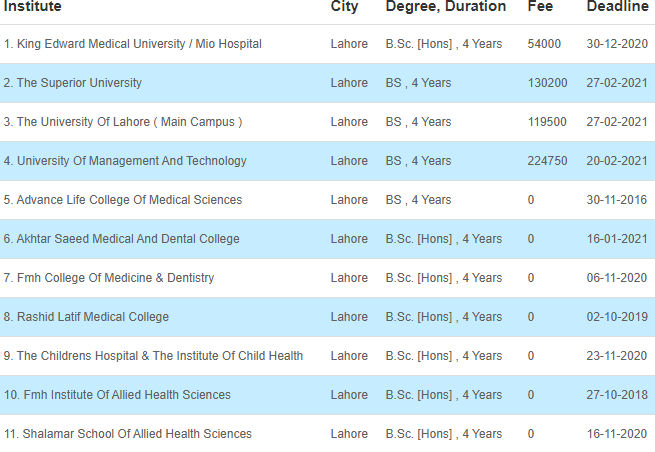Open King Edward Medical University / Mio Hospital
655x452 pixels.
point(133,44)
